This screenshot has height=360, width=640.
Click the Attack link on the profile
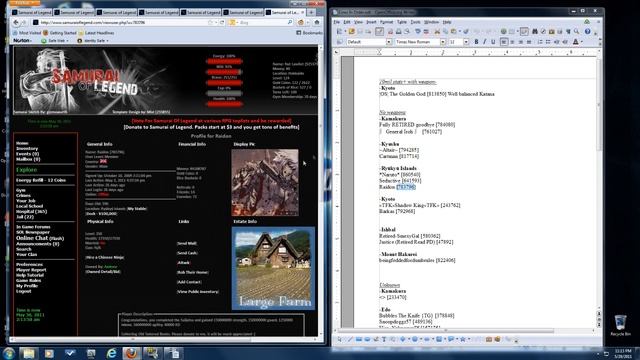click(x=184, y=262)
